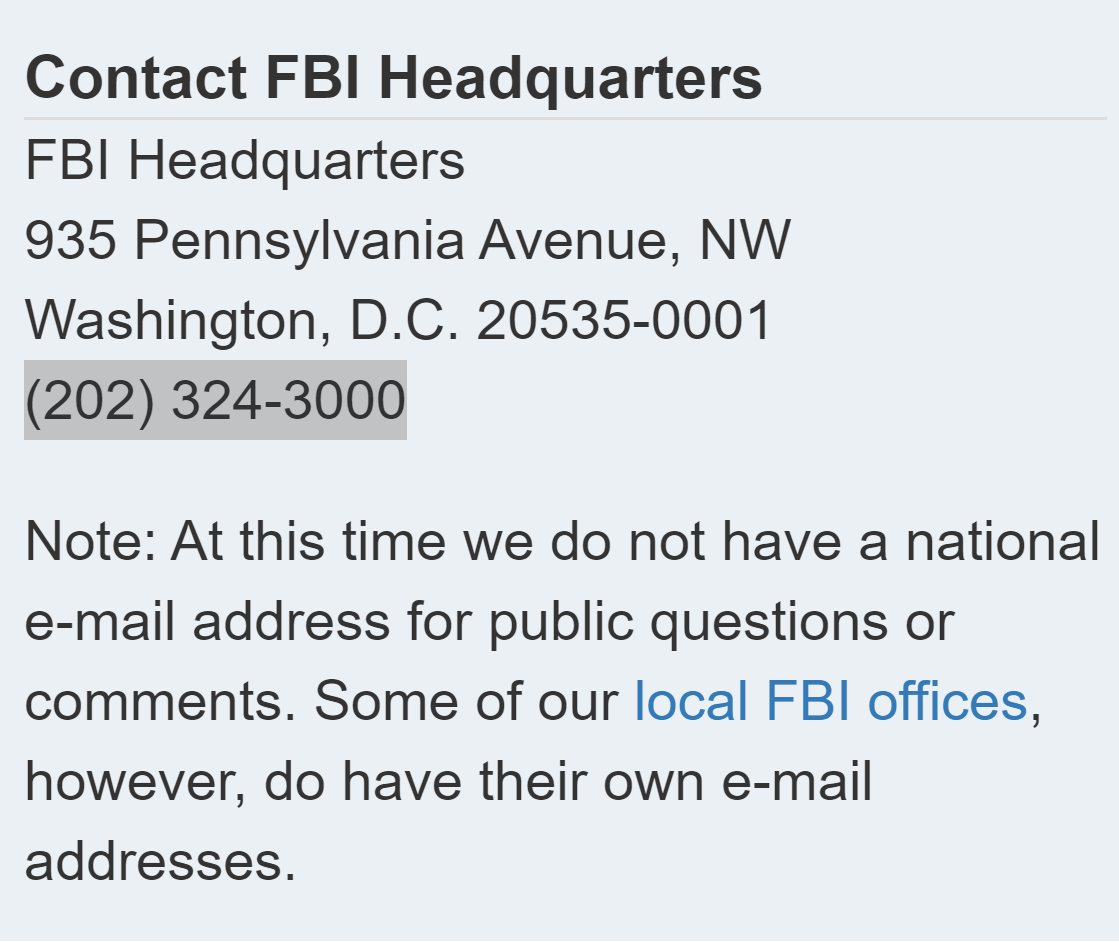Click the words their own e-mail
Image resolution: width=1119 pixels, height=942 pixels.
point(676,781)
